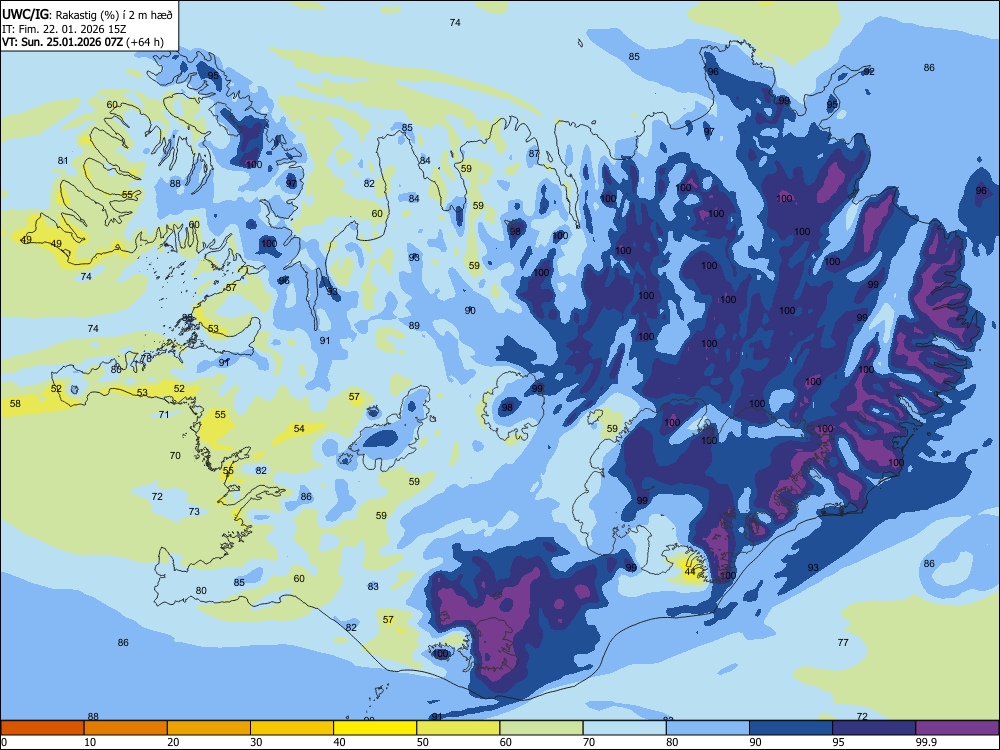The image size is (1000, 750).
Task: Select the 80–90 blue legend segment
Action: pyautogui.click(x=708, y=728)
